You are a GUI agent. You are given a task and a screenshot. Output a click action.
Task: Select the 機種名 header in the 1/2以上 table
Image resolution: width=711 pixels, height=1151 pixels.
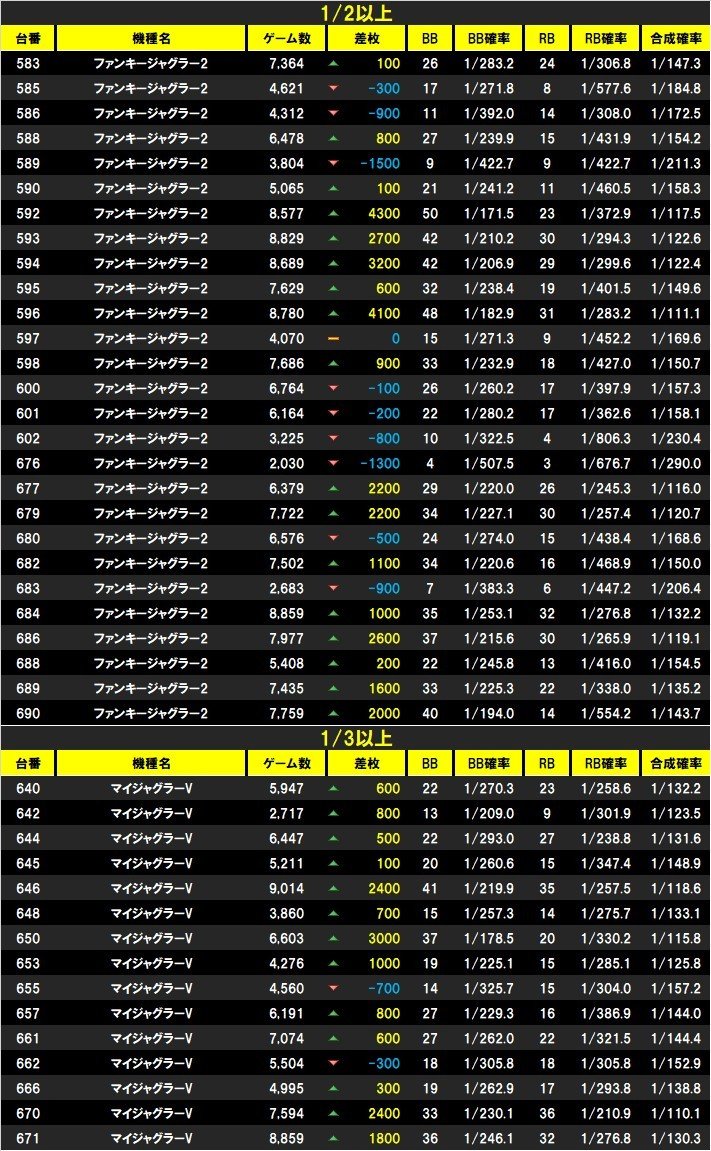[x=150, y=38]
